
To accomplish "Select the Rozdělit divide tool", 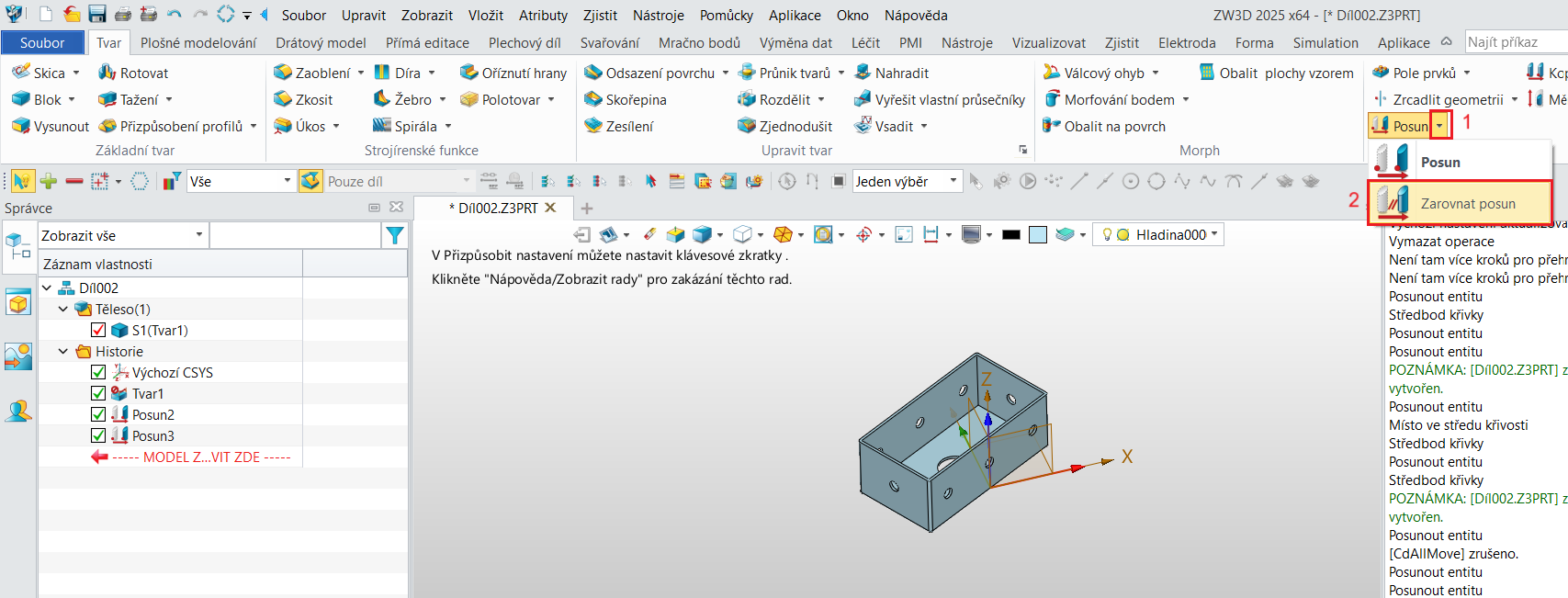I will click(x=773, y=99).
